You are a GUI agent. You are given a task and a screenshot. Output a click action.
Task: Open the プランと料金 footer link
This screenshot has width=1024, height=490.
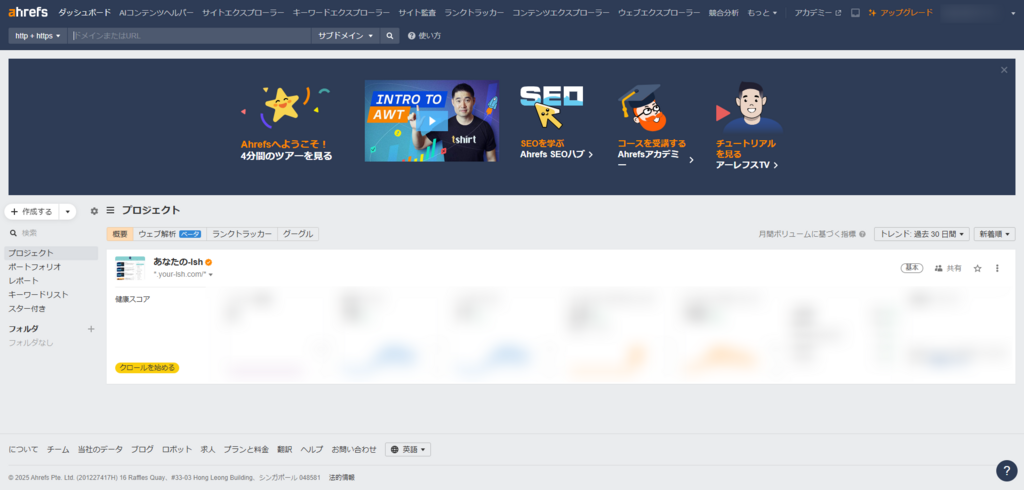pyautogui.click(x=246, y=449)
